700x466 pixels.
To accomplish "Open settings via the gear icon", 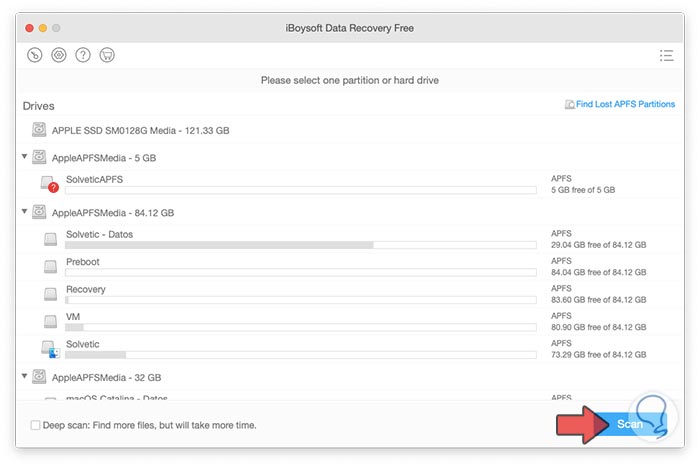I will coord(59,55).
